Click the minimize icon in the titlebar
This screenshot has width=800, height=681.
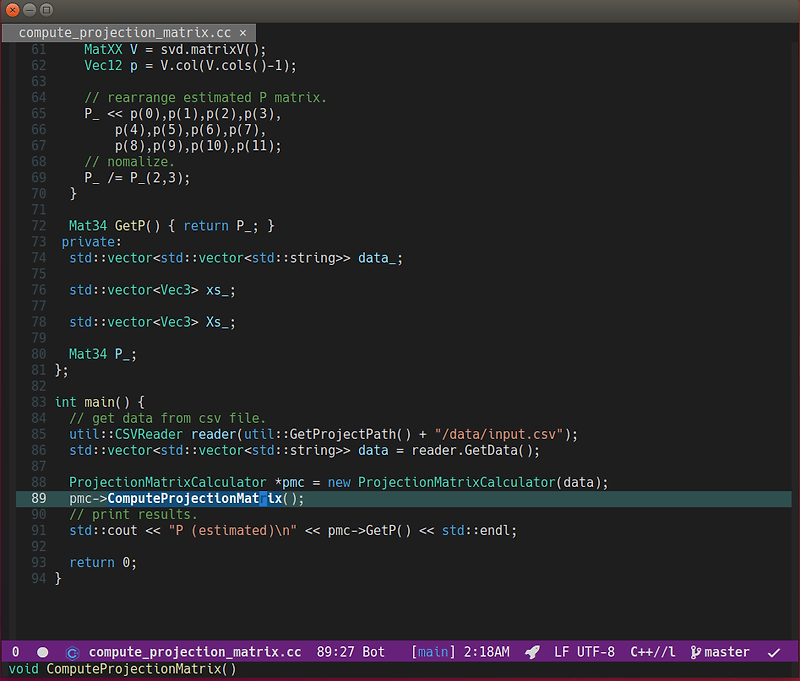tap(27, 10)
